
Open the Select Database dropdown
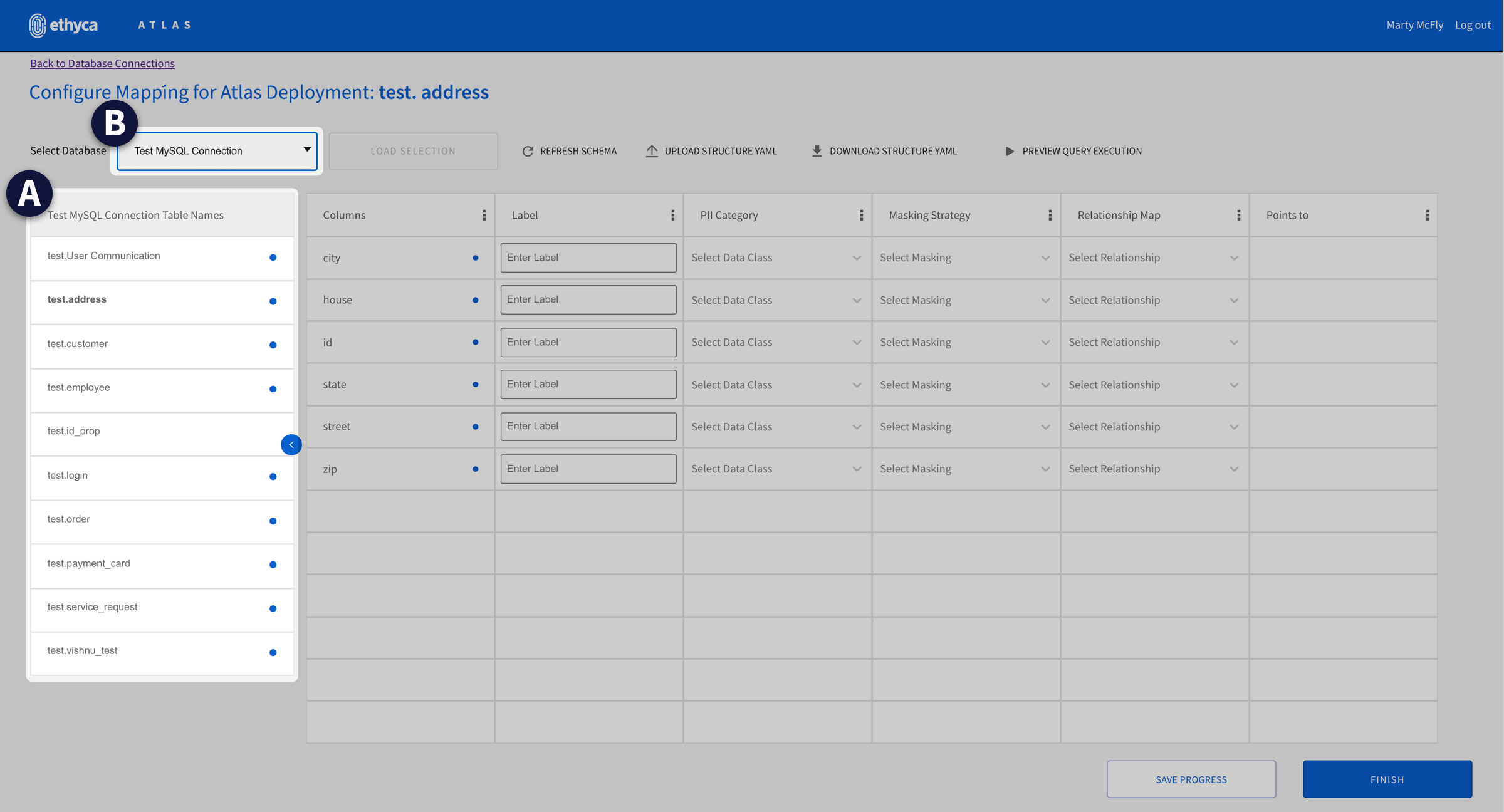point(217,151)
